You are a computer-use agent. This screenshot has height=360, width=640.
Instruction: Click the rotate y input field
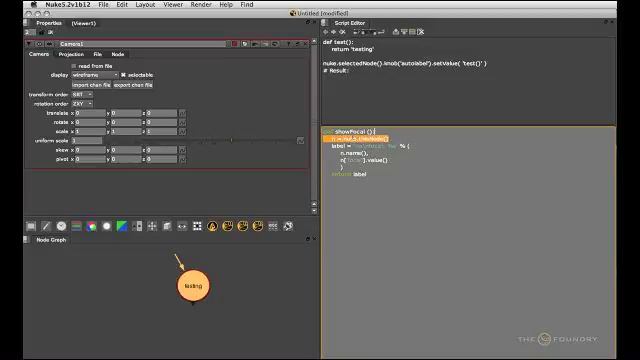coord(126,122)
